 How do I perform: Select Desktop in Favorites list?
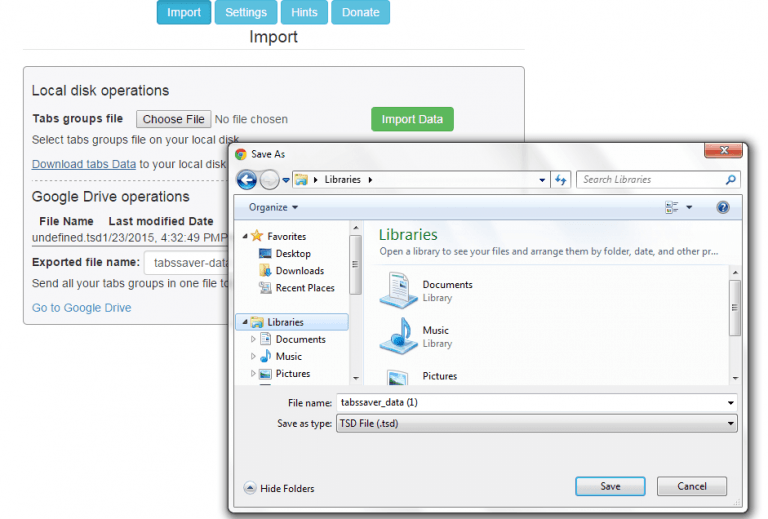click(x=293, y=254)
